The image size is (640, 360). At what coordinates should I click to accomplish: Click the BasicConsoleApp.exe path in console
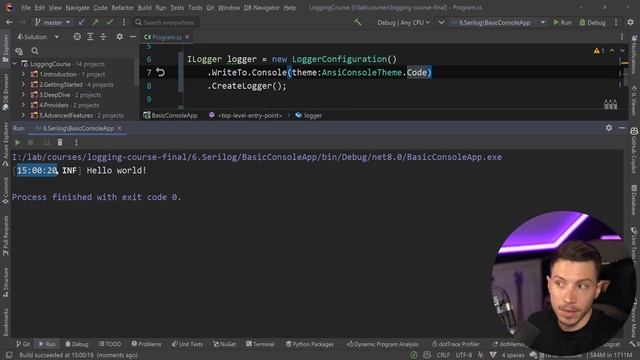click(x=257, y=157)
